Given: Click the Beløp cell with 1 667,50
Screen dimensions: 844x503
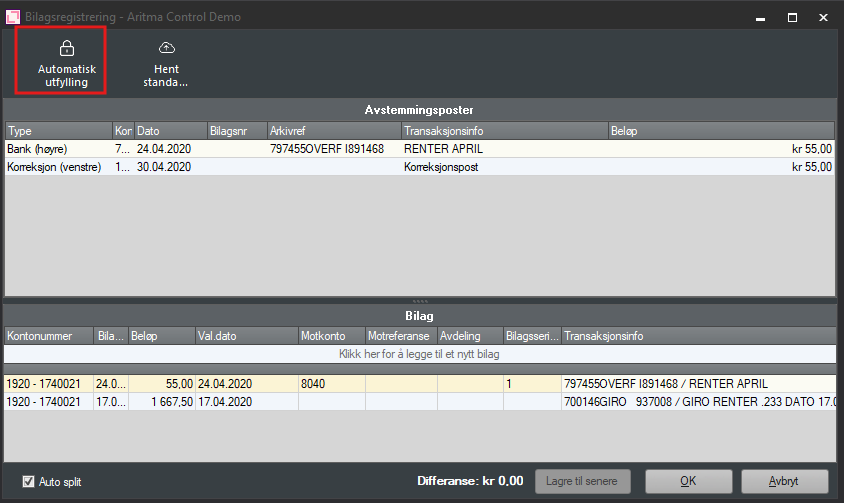Looking at the screenshot, I should (160, 401).
